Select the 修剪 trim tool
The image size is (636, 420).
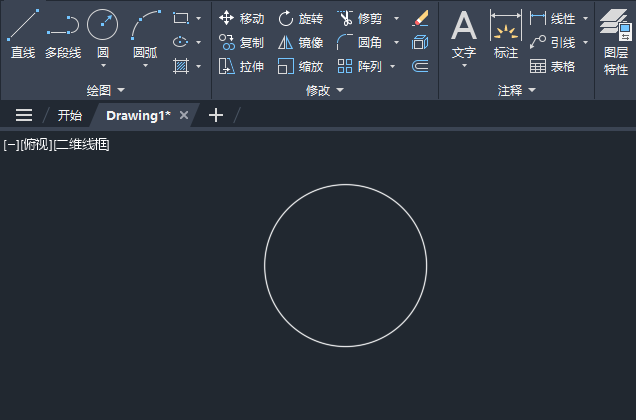tap(360, 18)
